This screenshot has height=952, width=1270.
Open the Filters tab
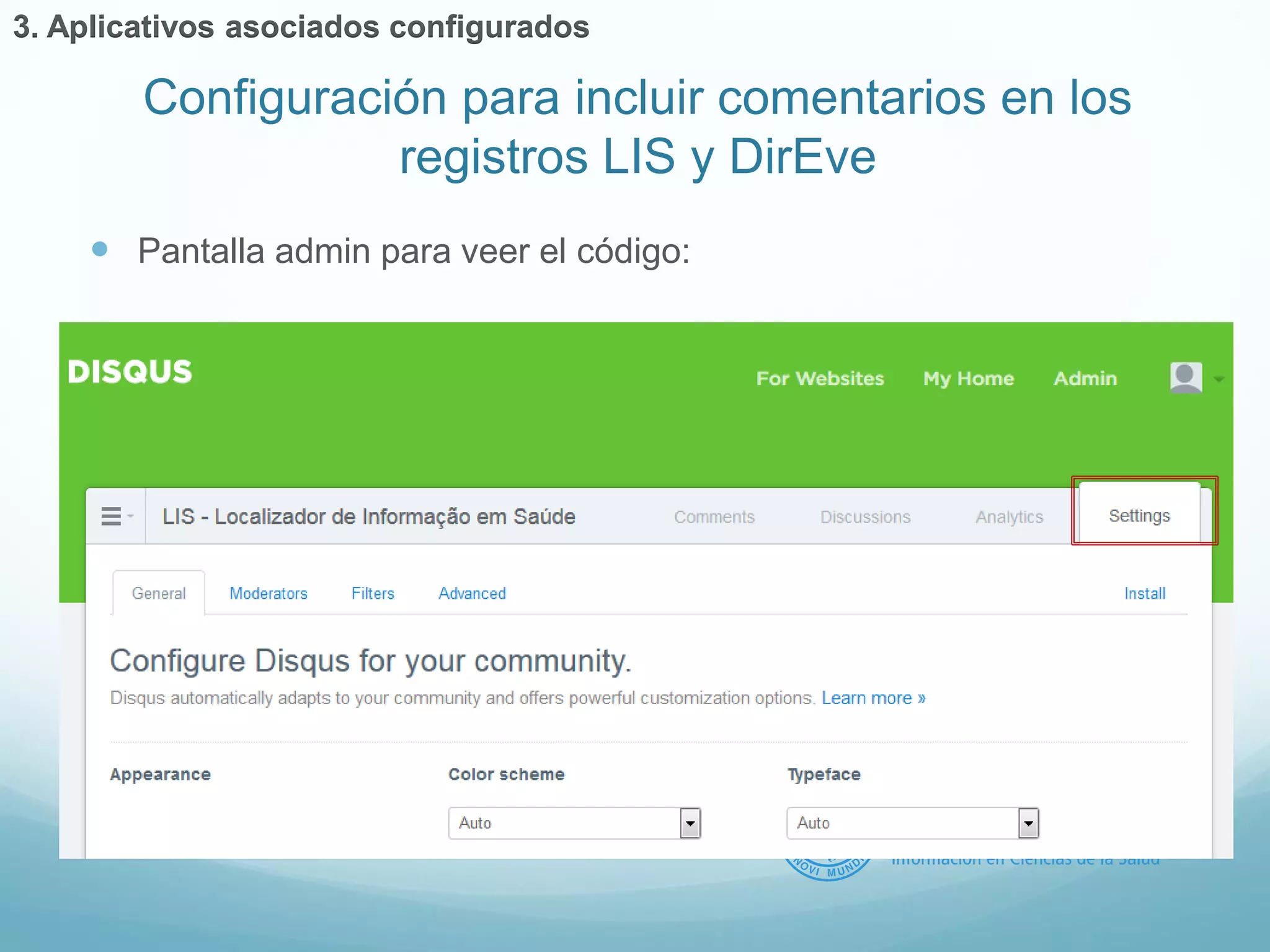click(373, 593)
